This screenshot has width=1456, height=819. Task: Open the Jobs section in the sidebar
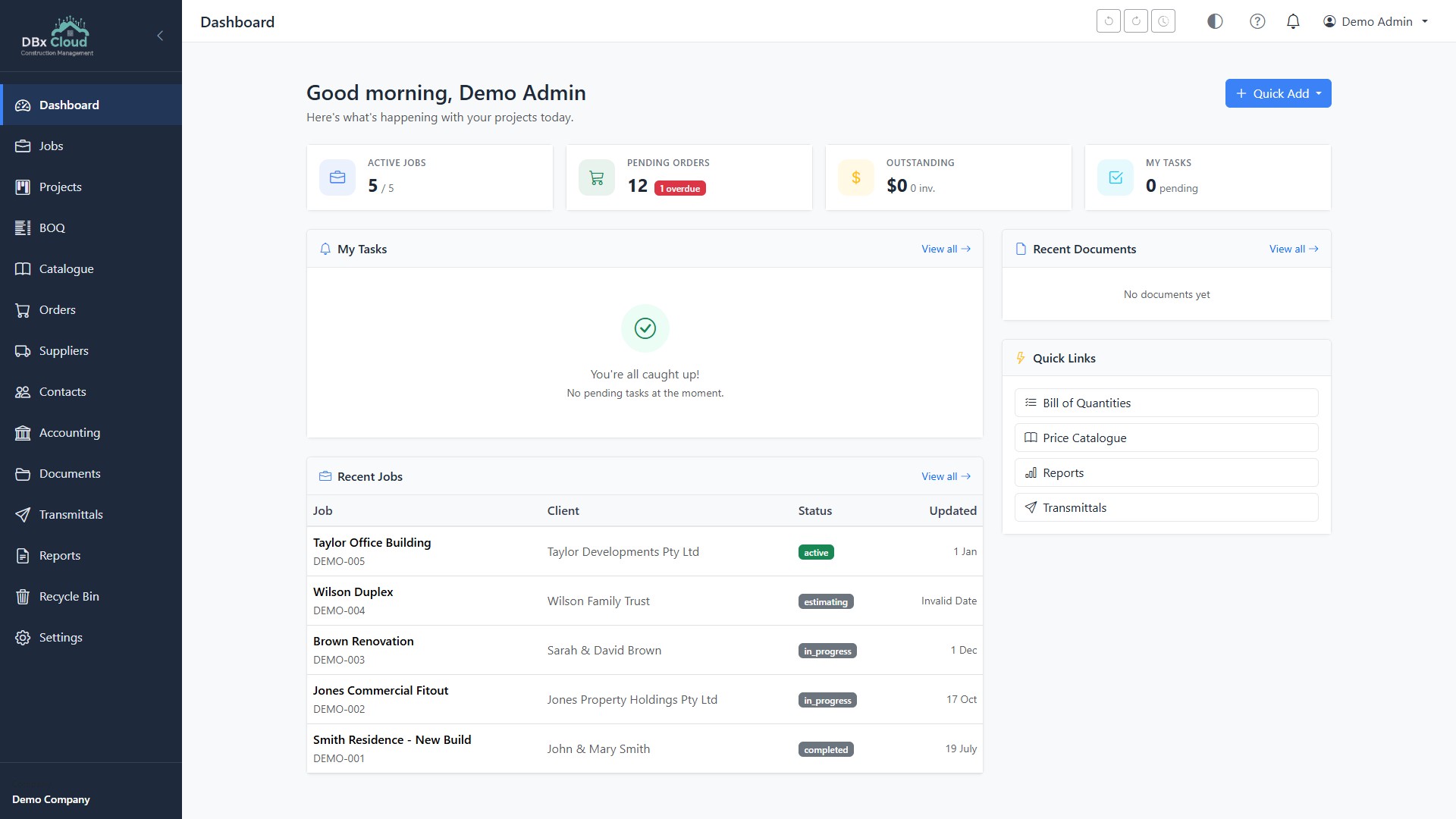[x=50, y=146]
